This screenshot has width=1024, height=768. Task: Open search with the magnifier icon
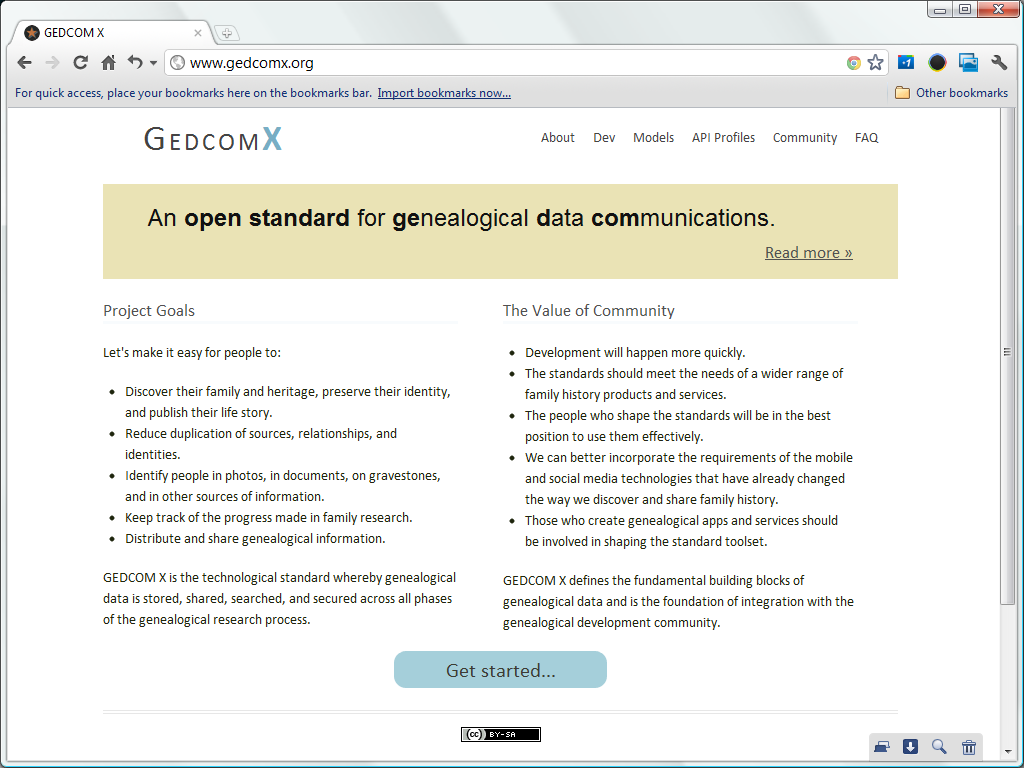939,746
